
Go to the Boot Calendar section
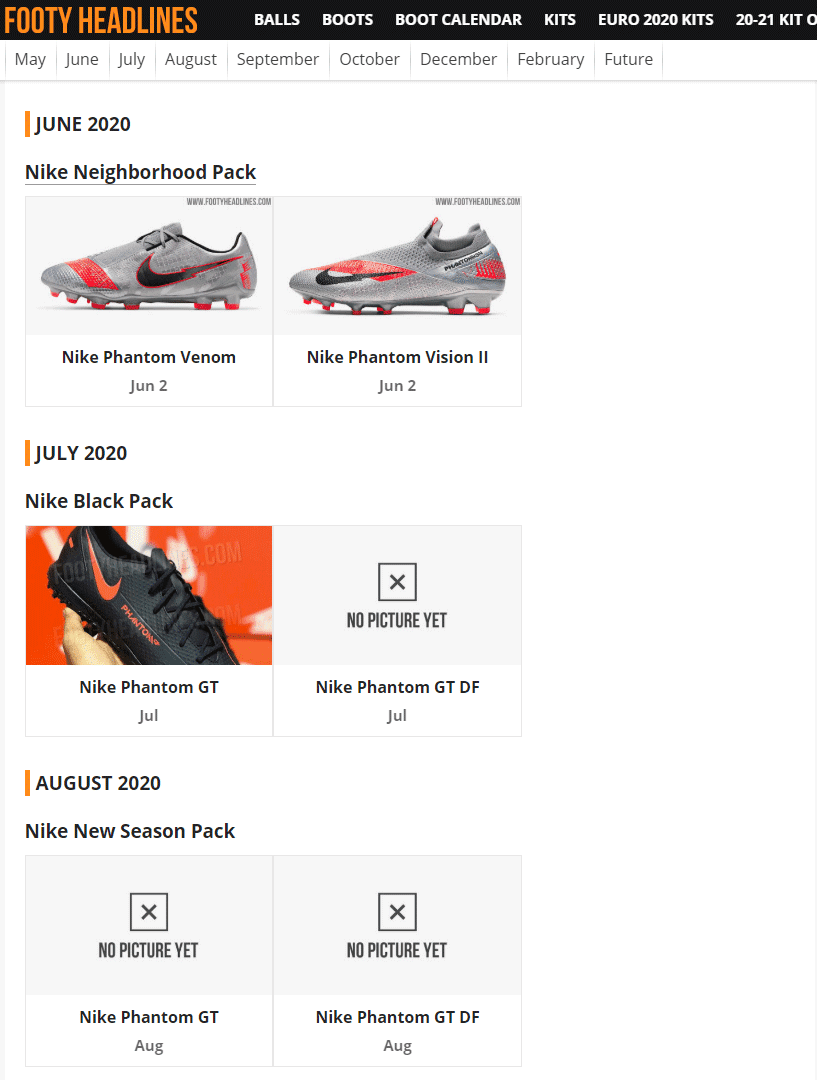click(458, 19)
